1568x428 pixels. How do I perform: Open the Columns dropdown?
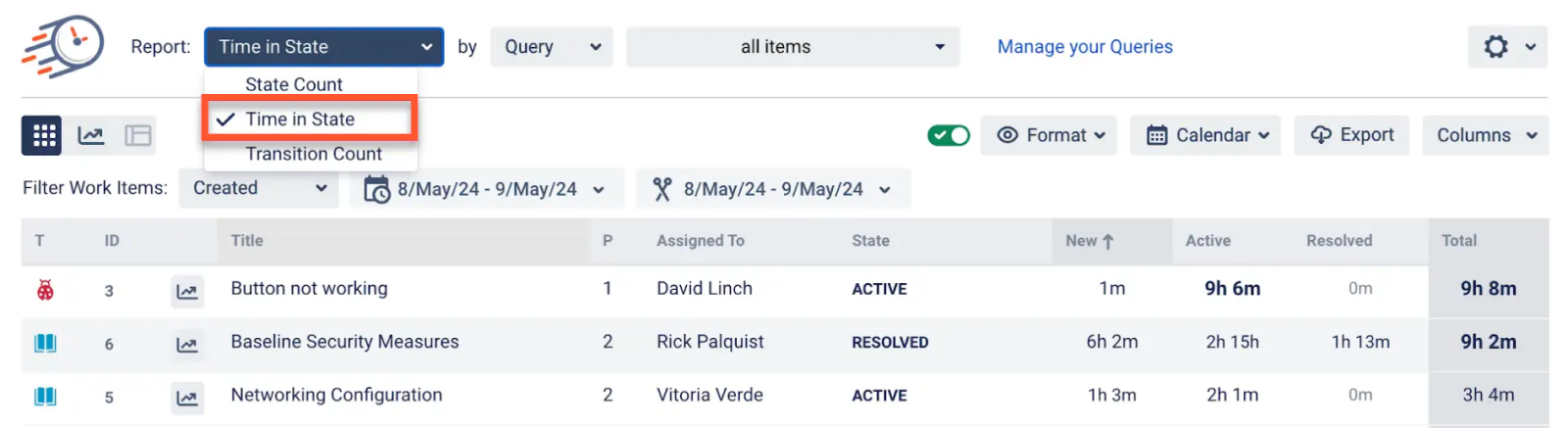(x=1485, y=135)
